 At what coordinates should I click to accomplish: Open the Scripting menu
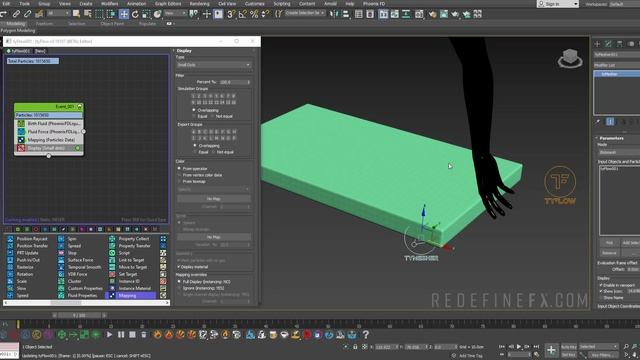pyautogui.click(x=282, y=4)
